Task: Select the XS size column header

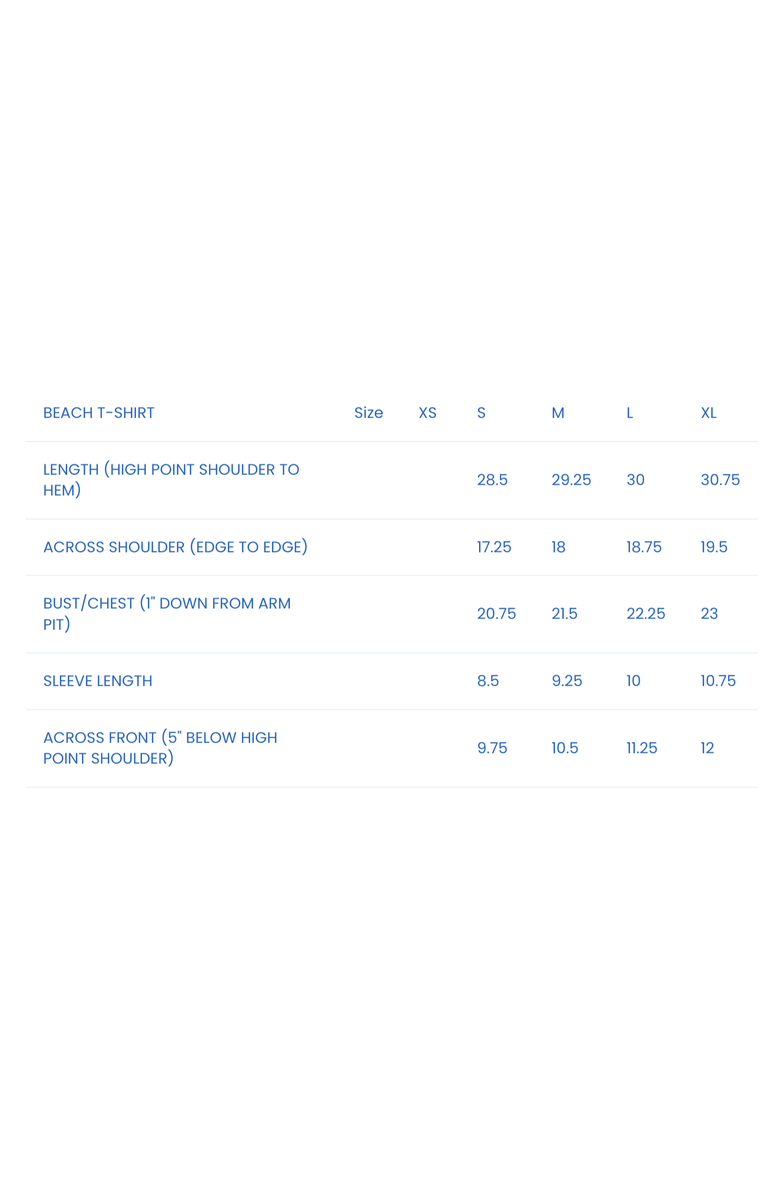Action: pos(427,413)
